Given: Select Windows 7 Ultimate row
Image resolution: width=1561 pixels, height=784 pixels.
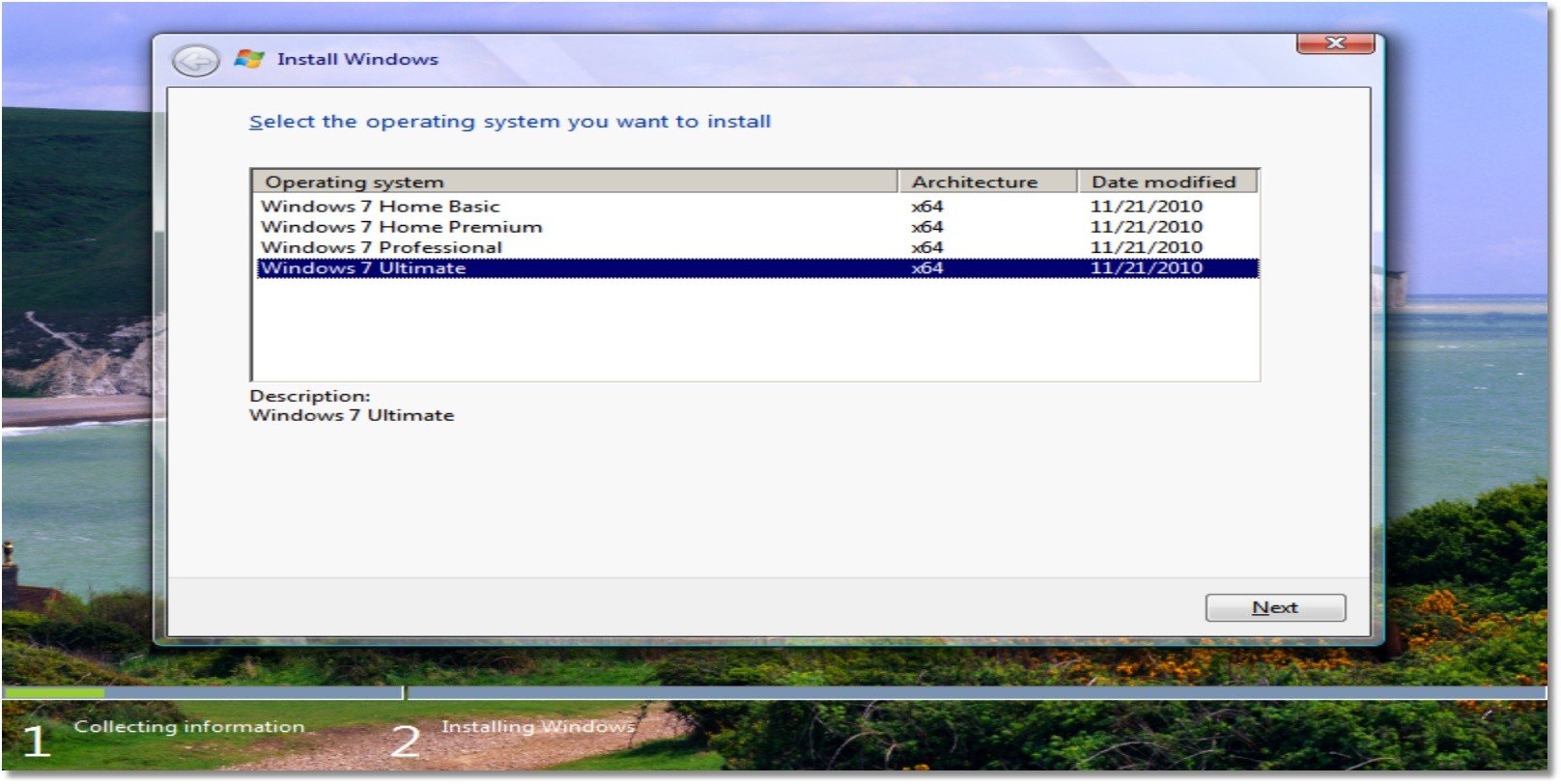Looking at the screenshot, I should 757,268.
